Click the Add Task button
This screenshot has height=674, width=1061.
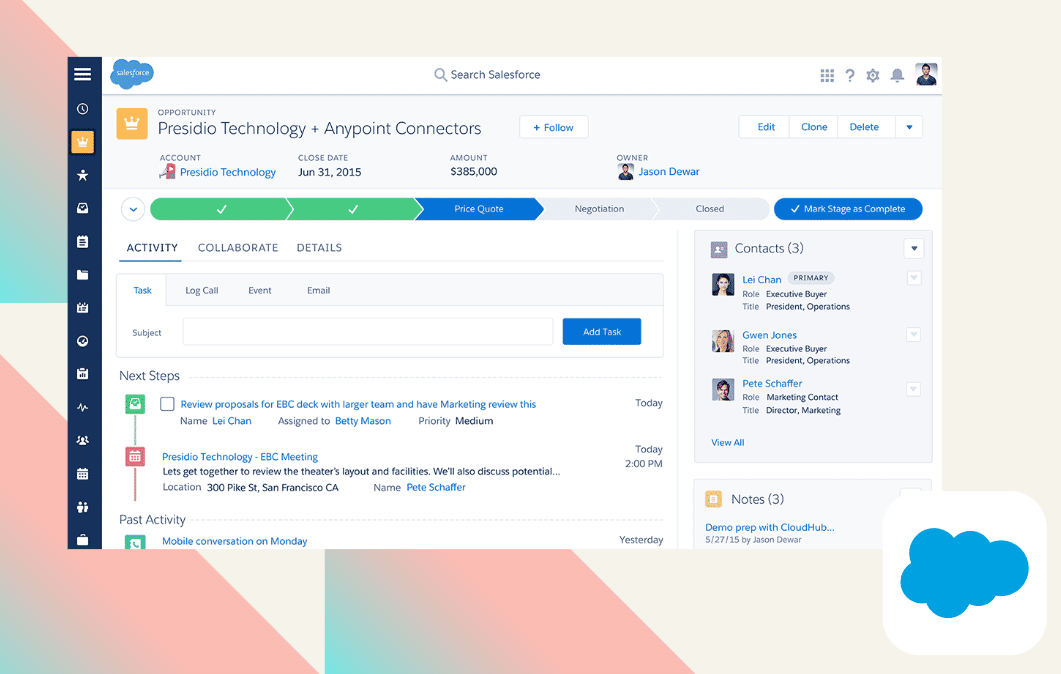click(601, 332)
